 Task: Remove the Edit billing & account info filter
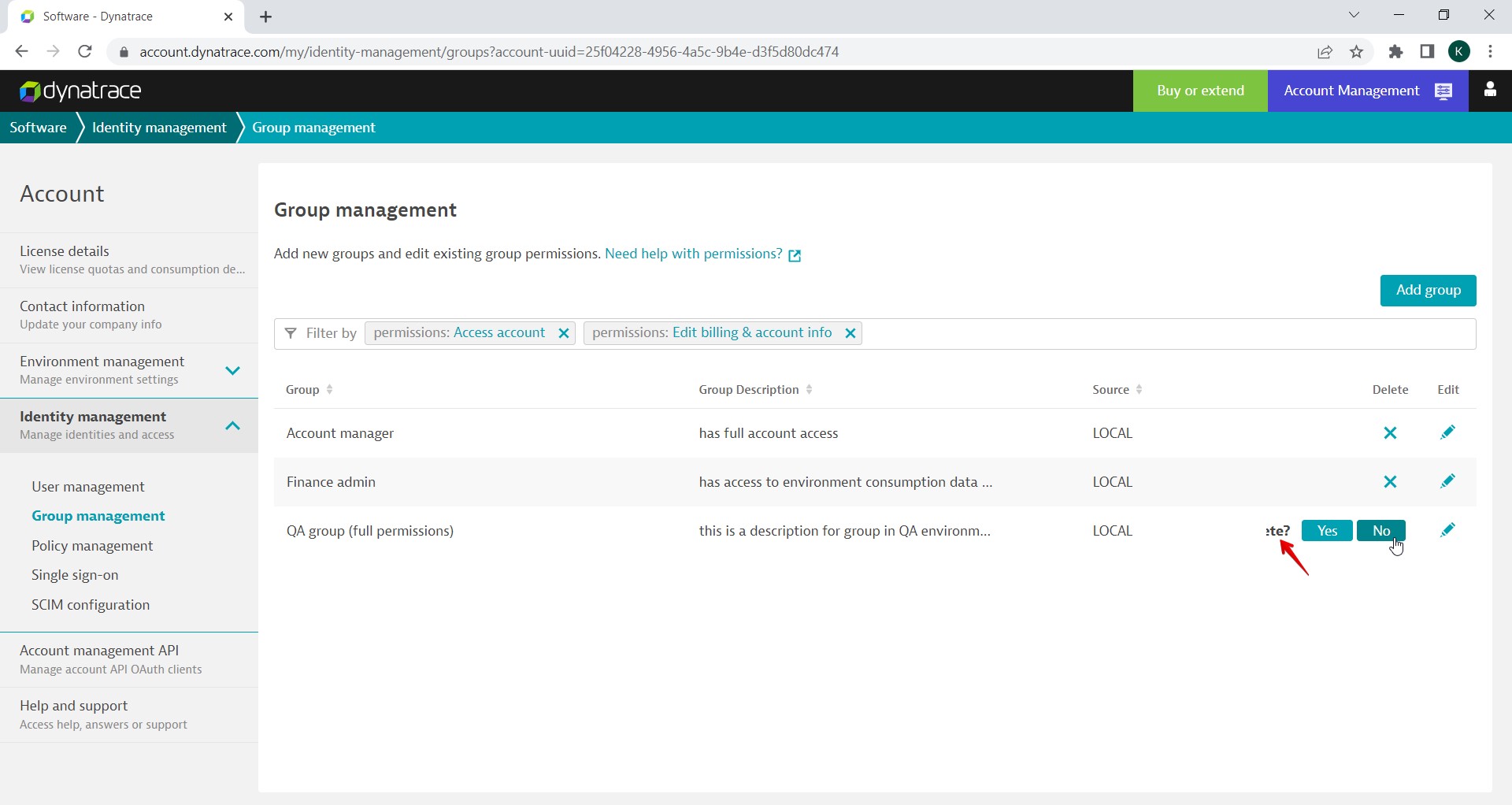click(x=850, y=333)
